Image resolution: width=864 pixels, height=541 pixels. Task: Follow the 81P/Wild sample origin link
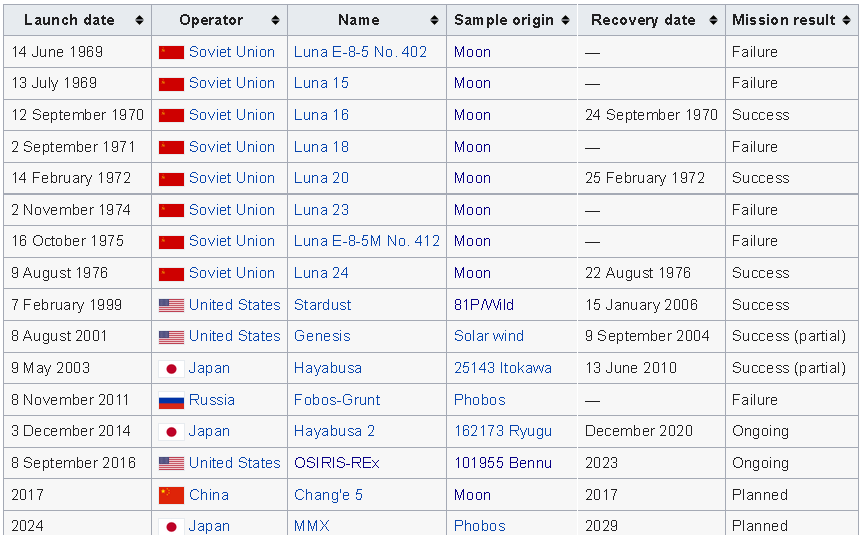(x=484, y=305)
